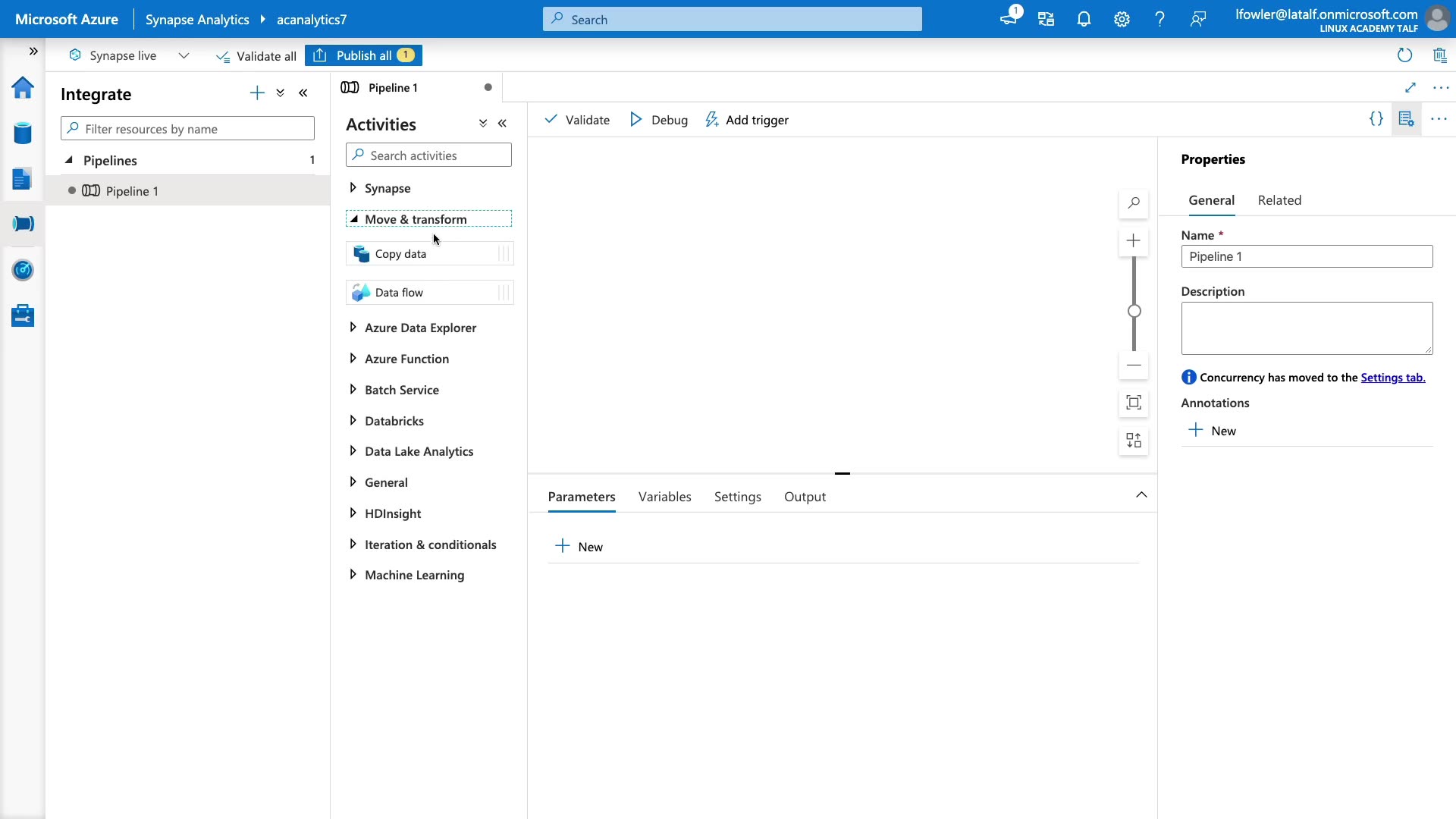Follow the Settings tab link
This screenshot has height=819, width=1456.
point(1392,378)
